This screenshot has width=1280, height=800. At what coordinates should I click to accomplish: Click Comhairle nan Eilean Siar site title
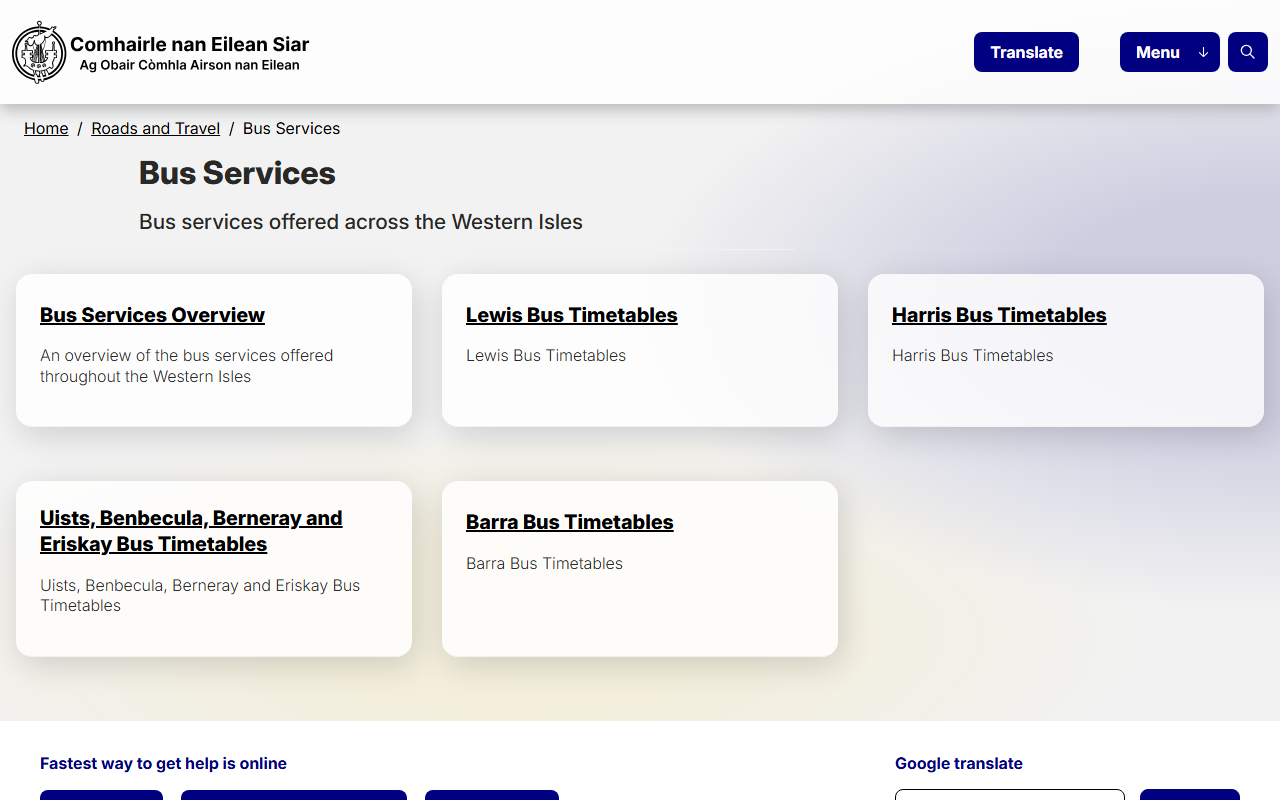[189, 44]
